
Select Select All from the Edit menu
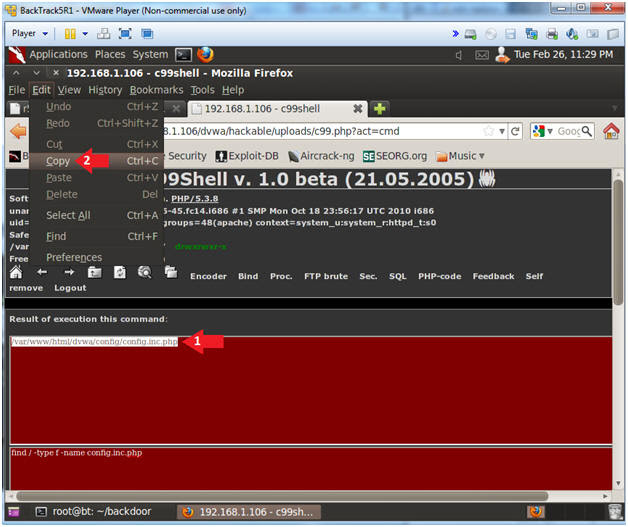coord(97,215)
